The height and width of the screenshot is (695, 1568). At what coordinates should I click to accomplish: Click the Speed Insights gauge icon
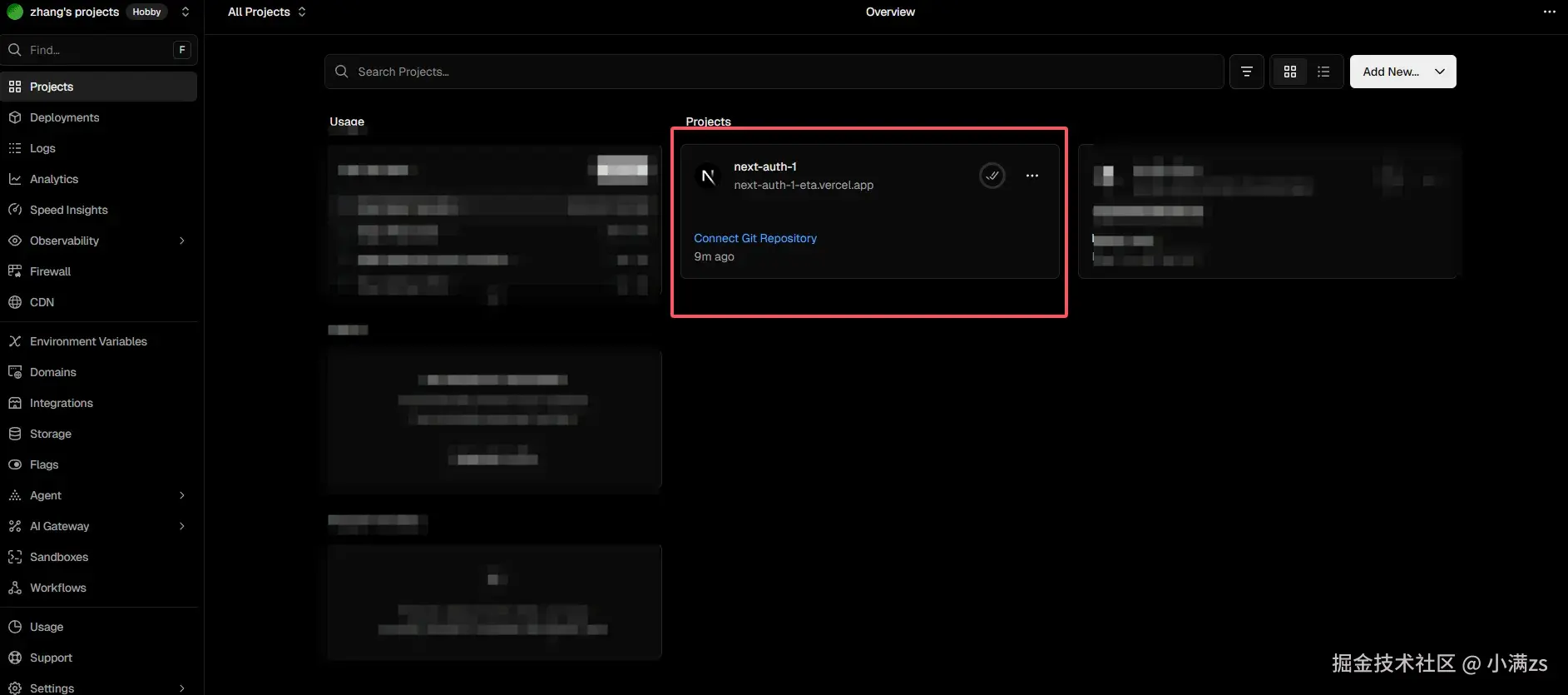tap(15, 210)
